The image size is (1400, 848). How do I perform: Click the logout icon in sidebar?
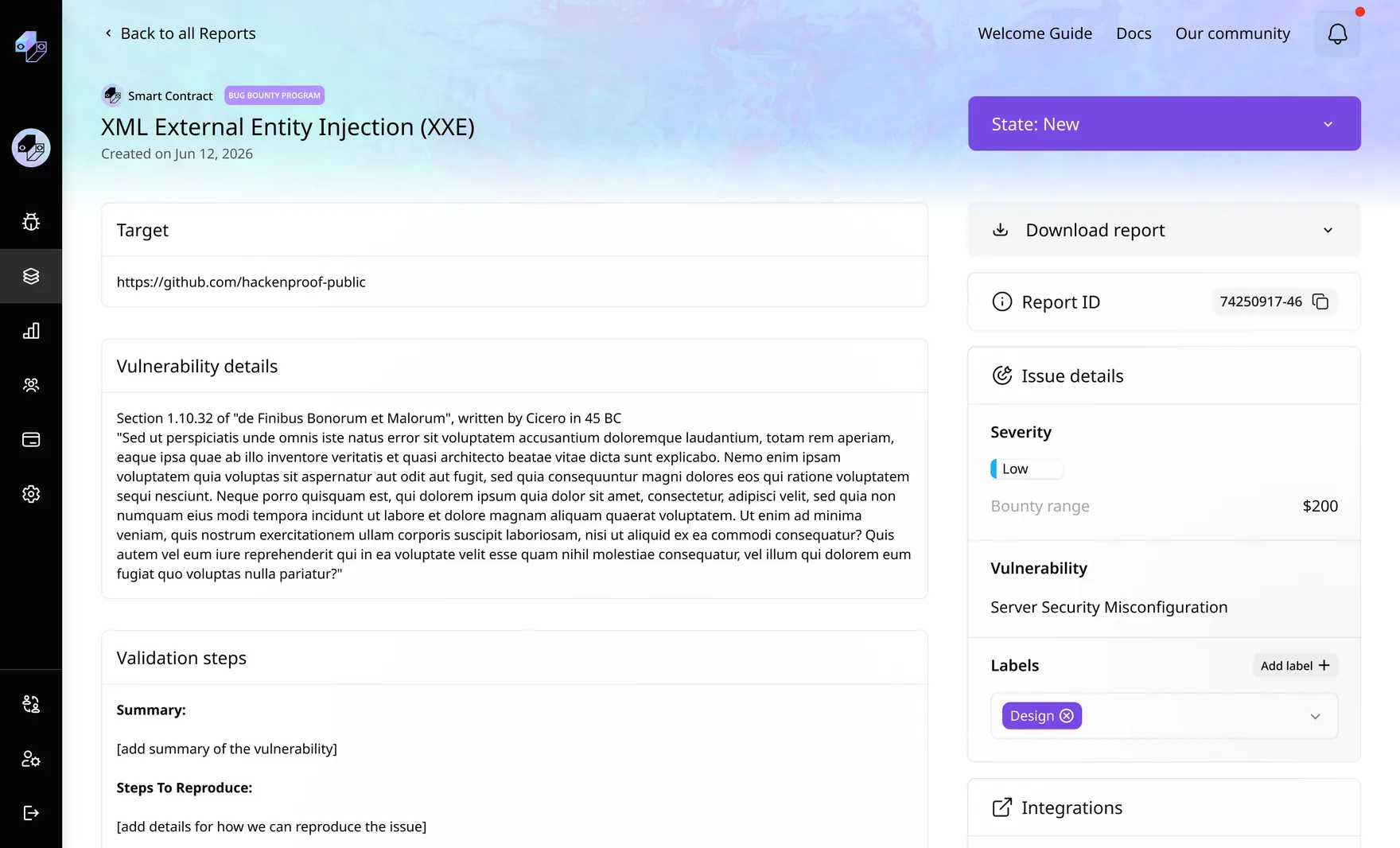[x=31, y=813]
